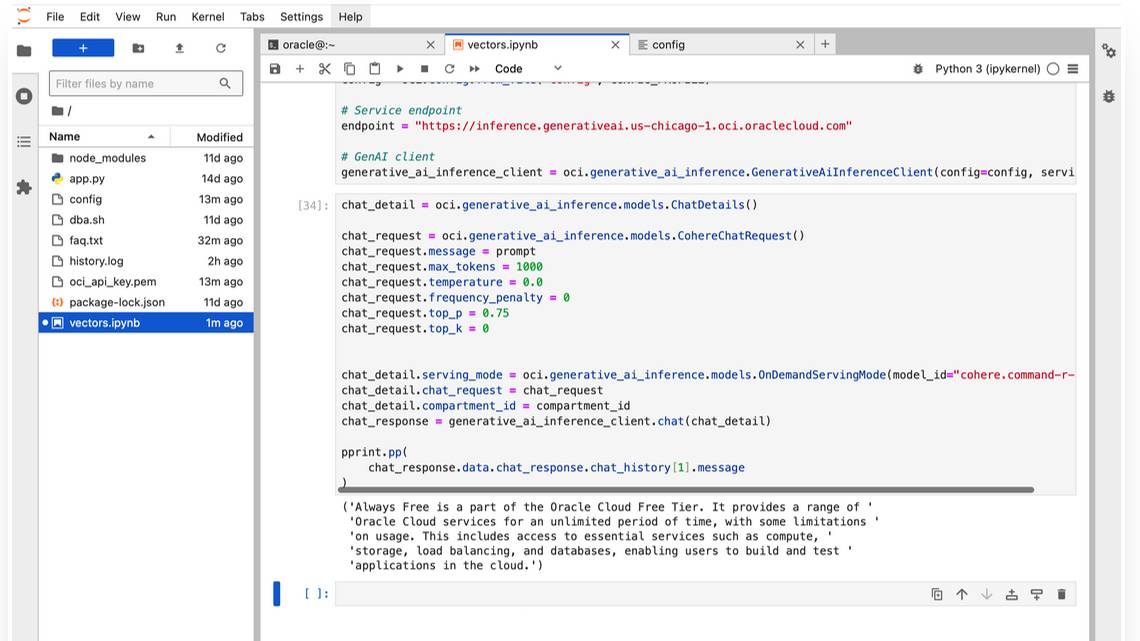1140x641 pixels.
Task: Enable the debugger bug icon in toolbar
Action: (918, 68)
